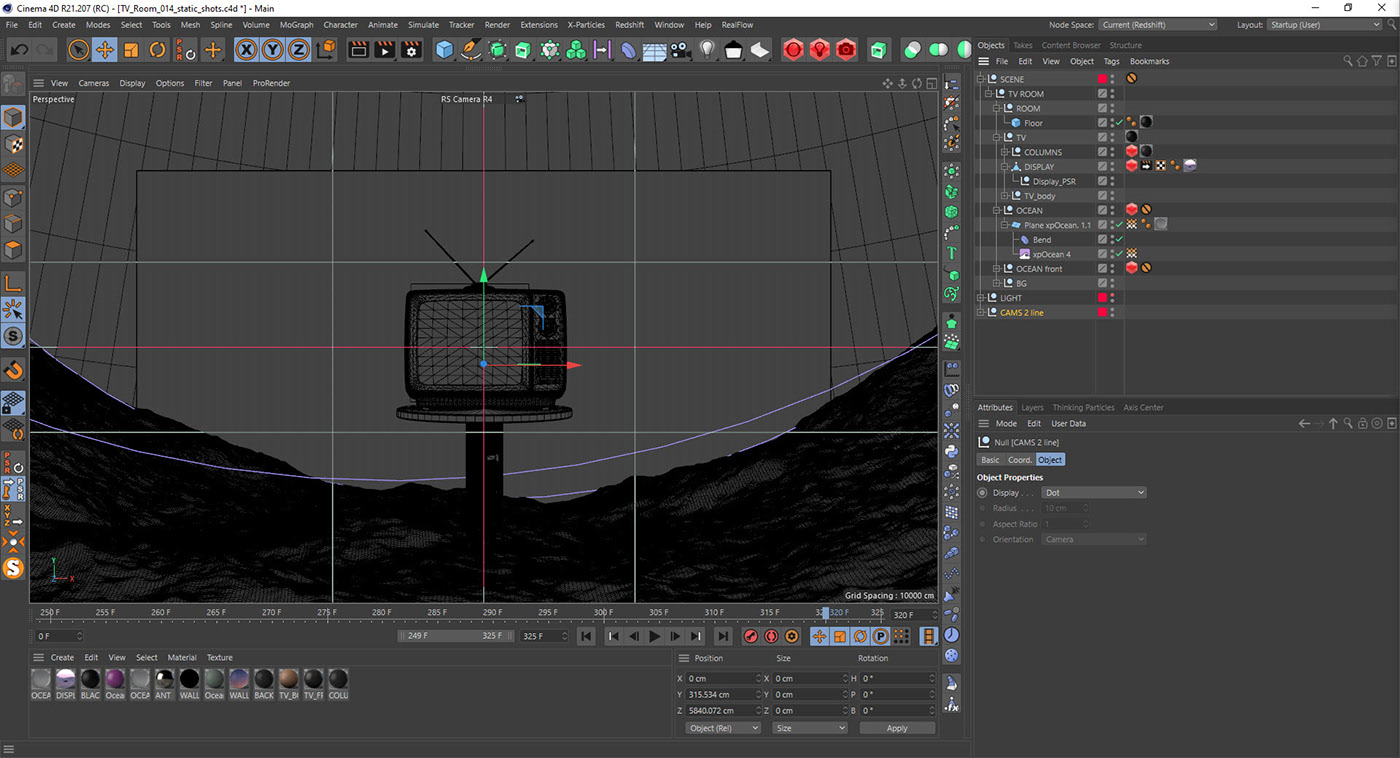Viewport: 1400px width, 758px height.
Task: Add a Cube primitive object
Action: pos(444,50)
